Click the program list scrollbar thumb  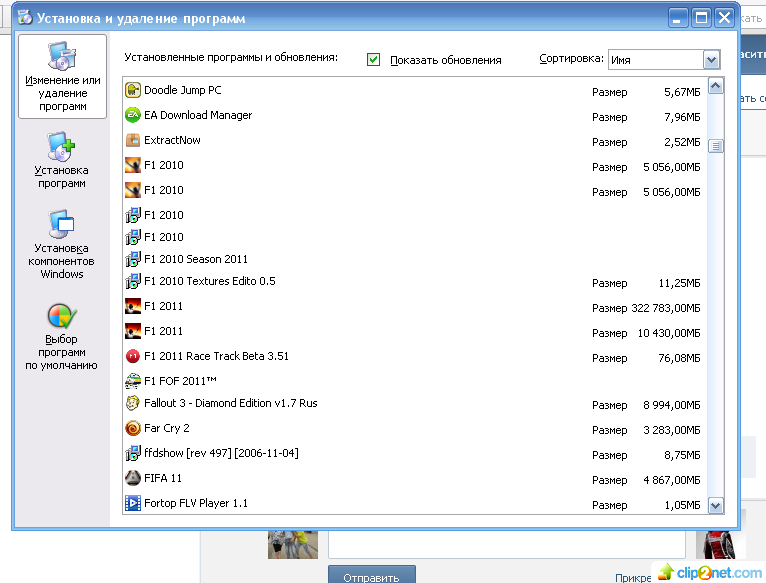[716, 146]
